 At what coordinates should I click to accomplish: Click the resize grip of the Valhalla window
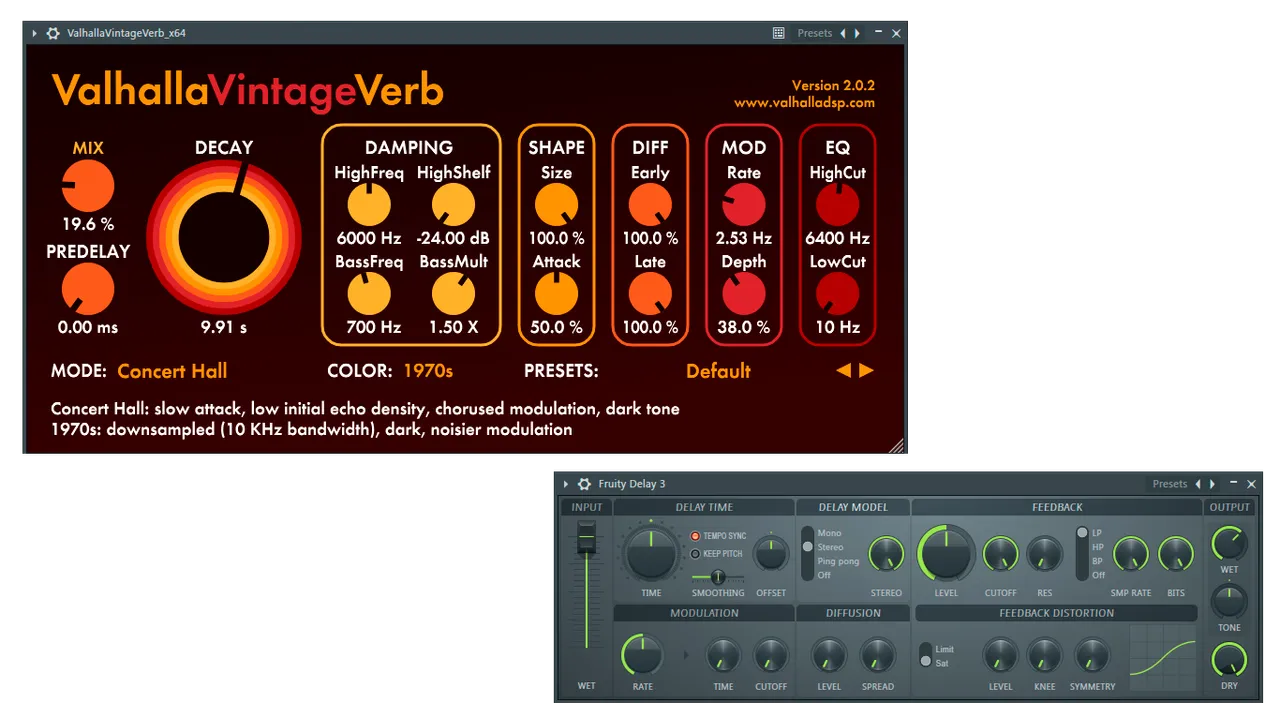(x=897, y=445)
